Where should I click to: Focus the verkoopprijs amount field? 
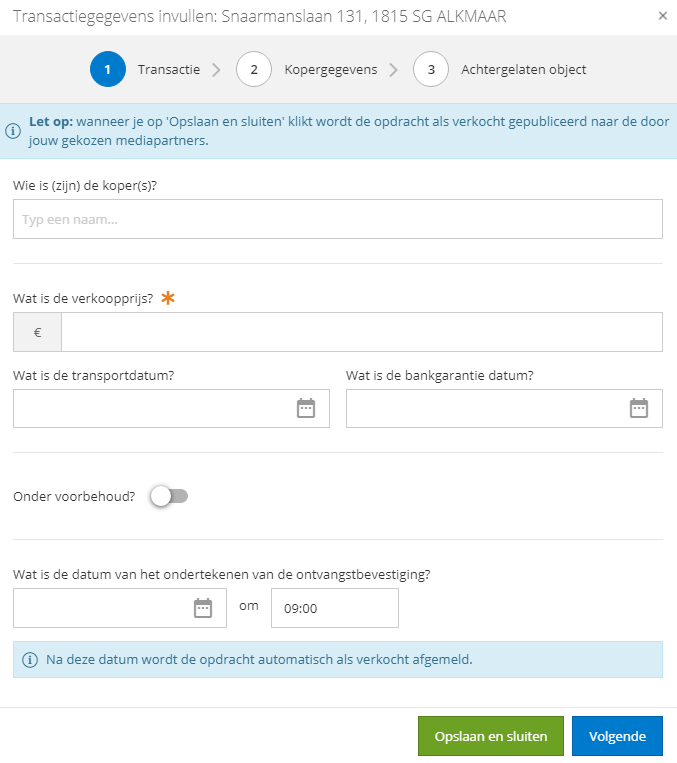pos(362,332)
